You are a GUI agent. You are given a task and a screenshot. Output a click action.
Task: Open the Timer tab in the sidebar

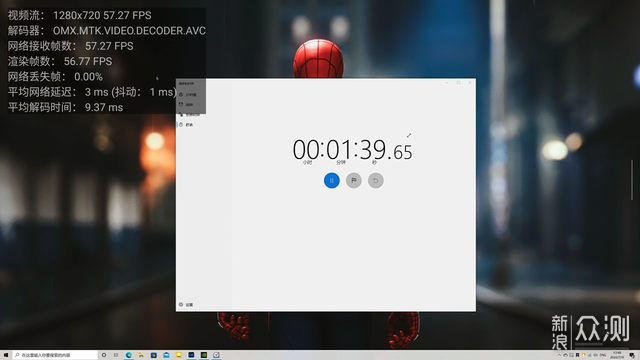(x=188, y=94)
